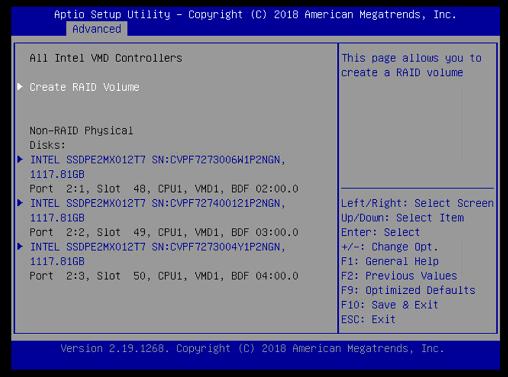Click 'Port 2:2, Slot 49' info line

164,232
